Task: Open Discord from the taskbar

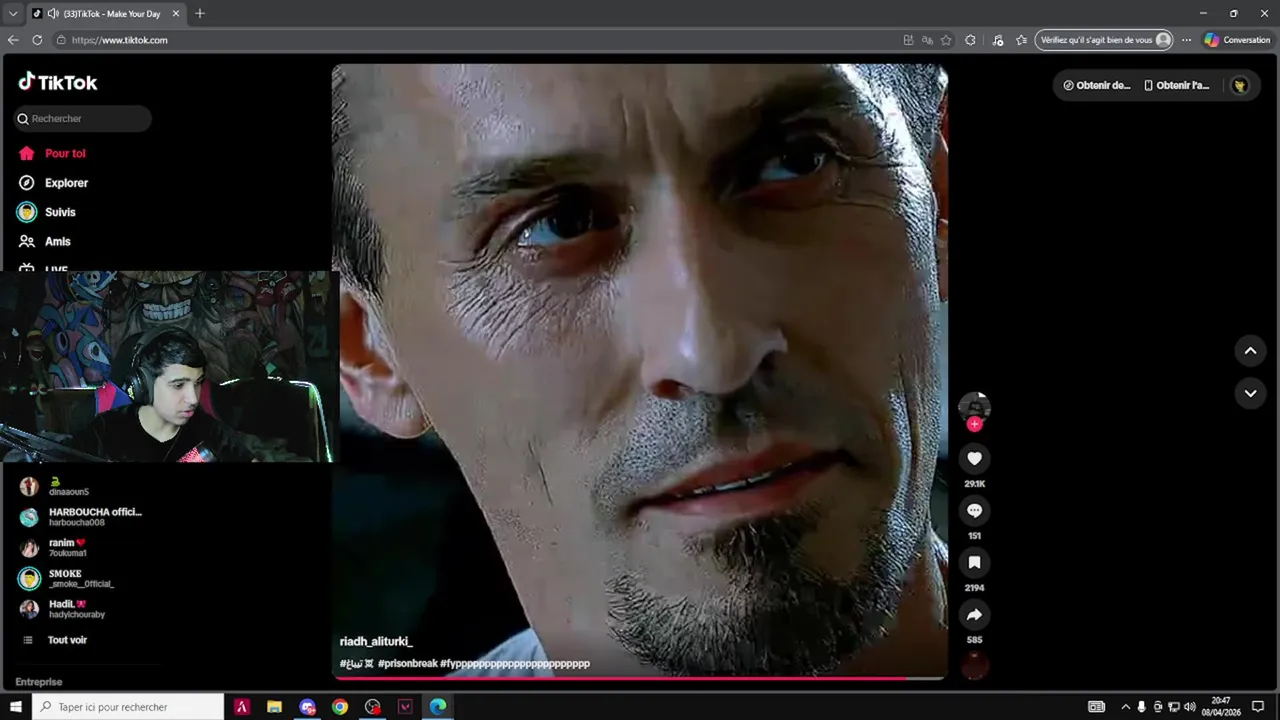Action: click(x=307, y=707)
